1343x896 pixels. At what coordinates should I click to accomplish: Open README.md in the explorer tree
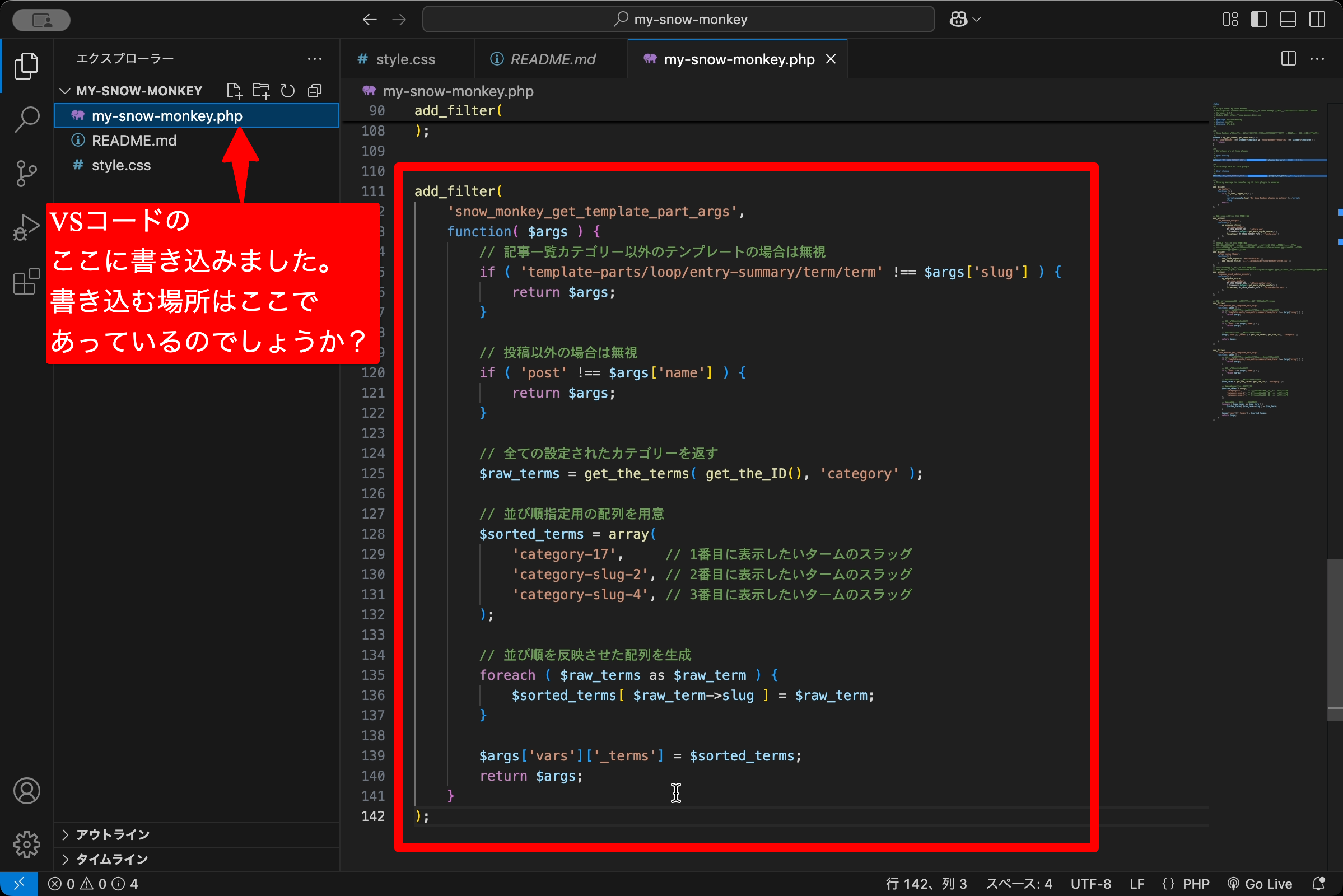pos(197,140)
